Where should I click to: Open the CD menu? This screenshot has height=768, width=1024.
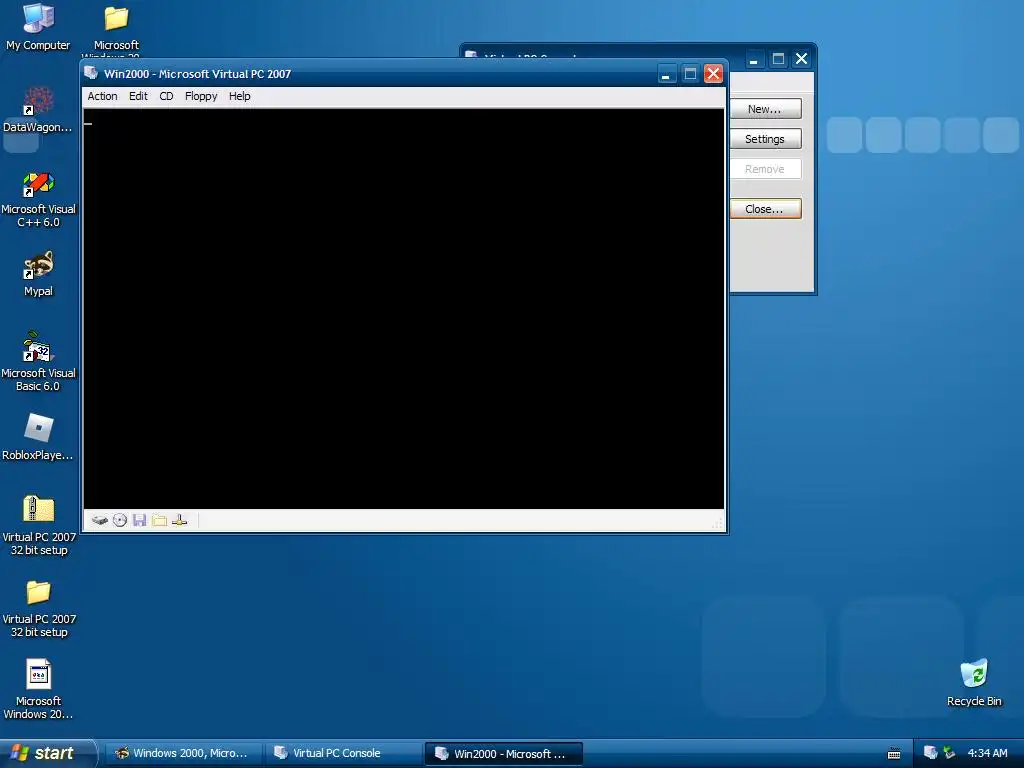click(166, 96)
